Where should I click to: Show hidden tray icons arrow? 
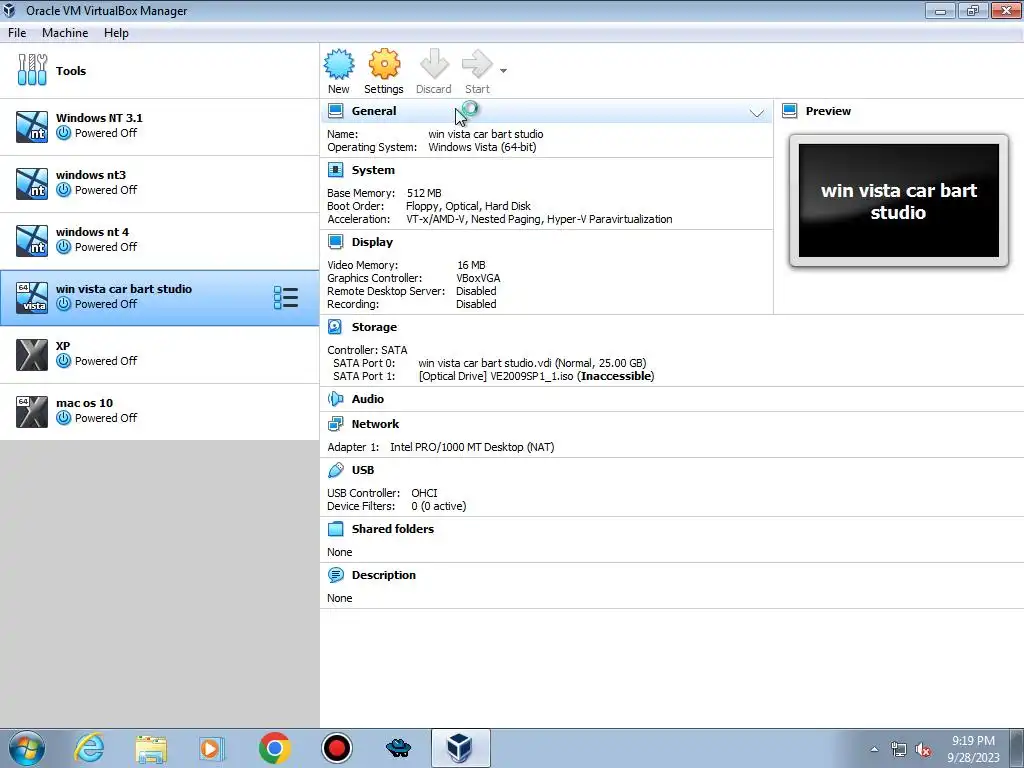(x=874, y=749)
